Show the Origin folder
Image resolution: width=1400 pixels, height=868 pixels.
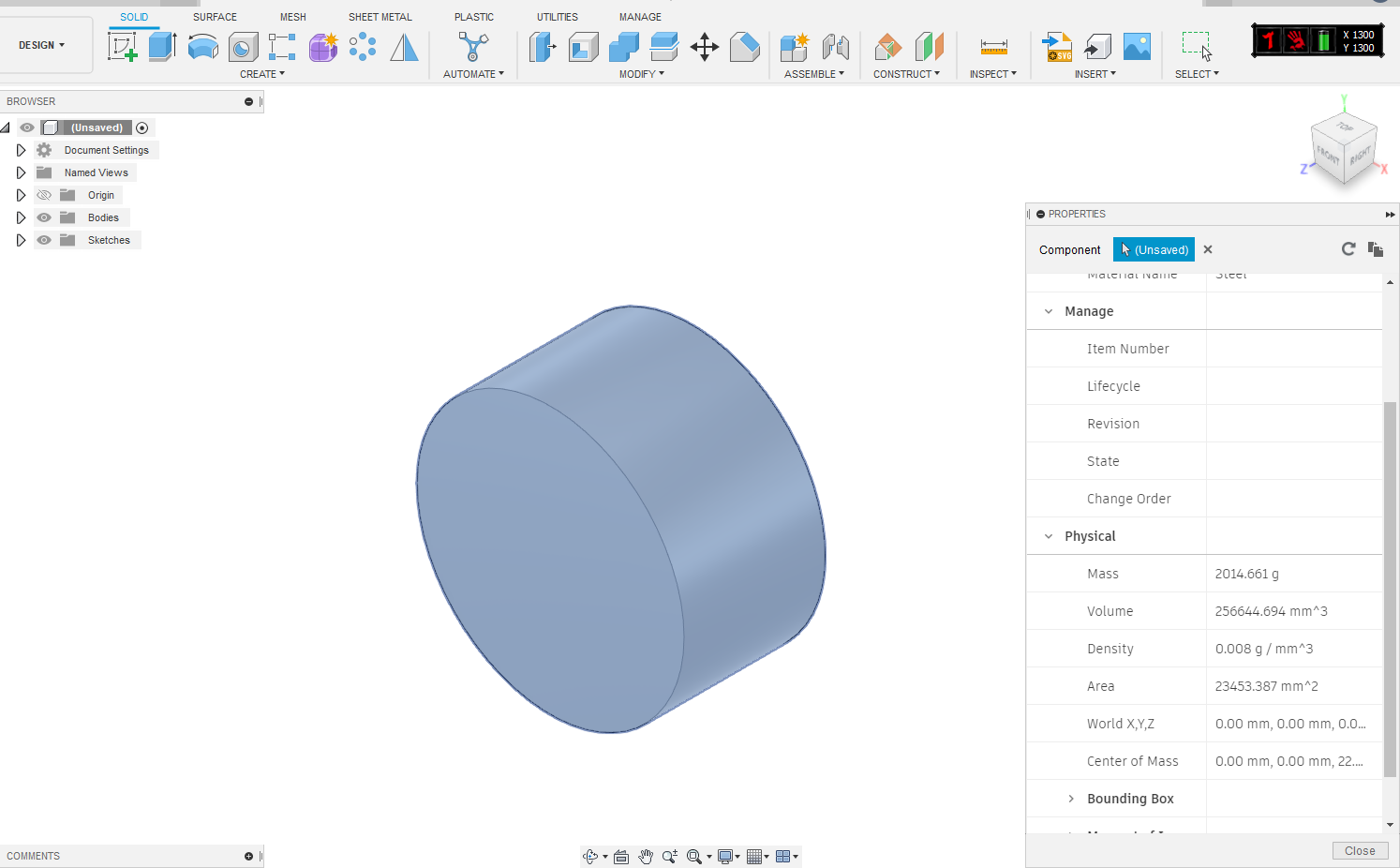click(x=43, y=194)
